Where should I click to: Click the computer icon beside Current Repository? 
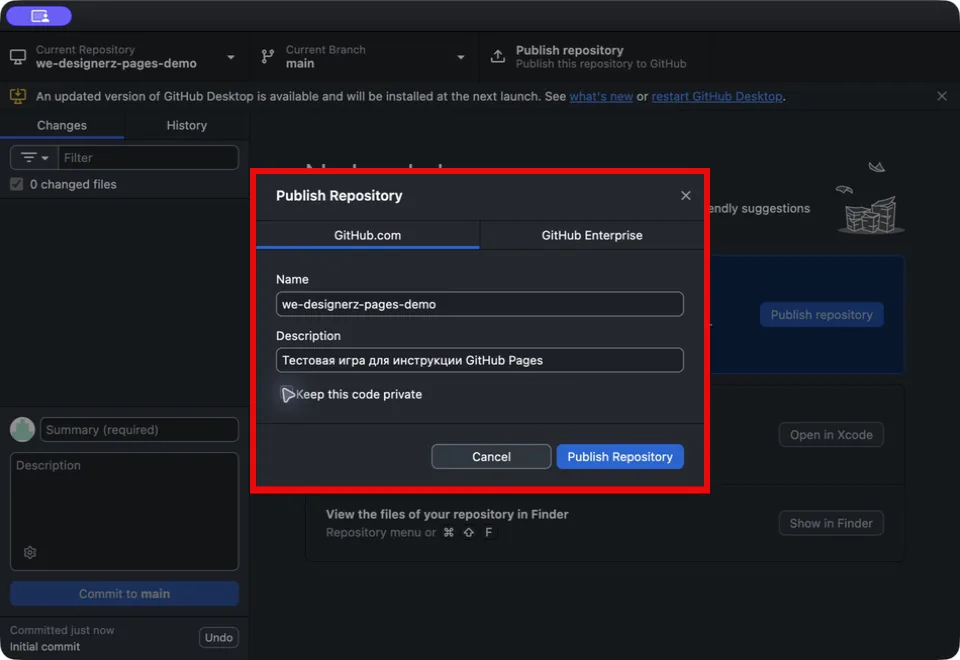[x=18, y=57]
